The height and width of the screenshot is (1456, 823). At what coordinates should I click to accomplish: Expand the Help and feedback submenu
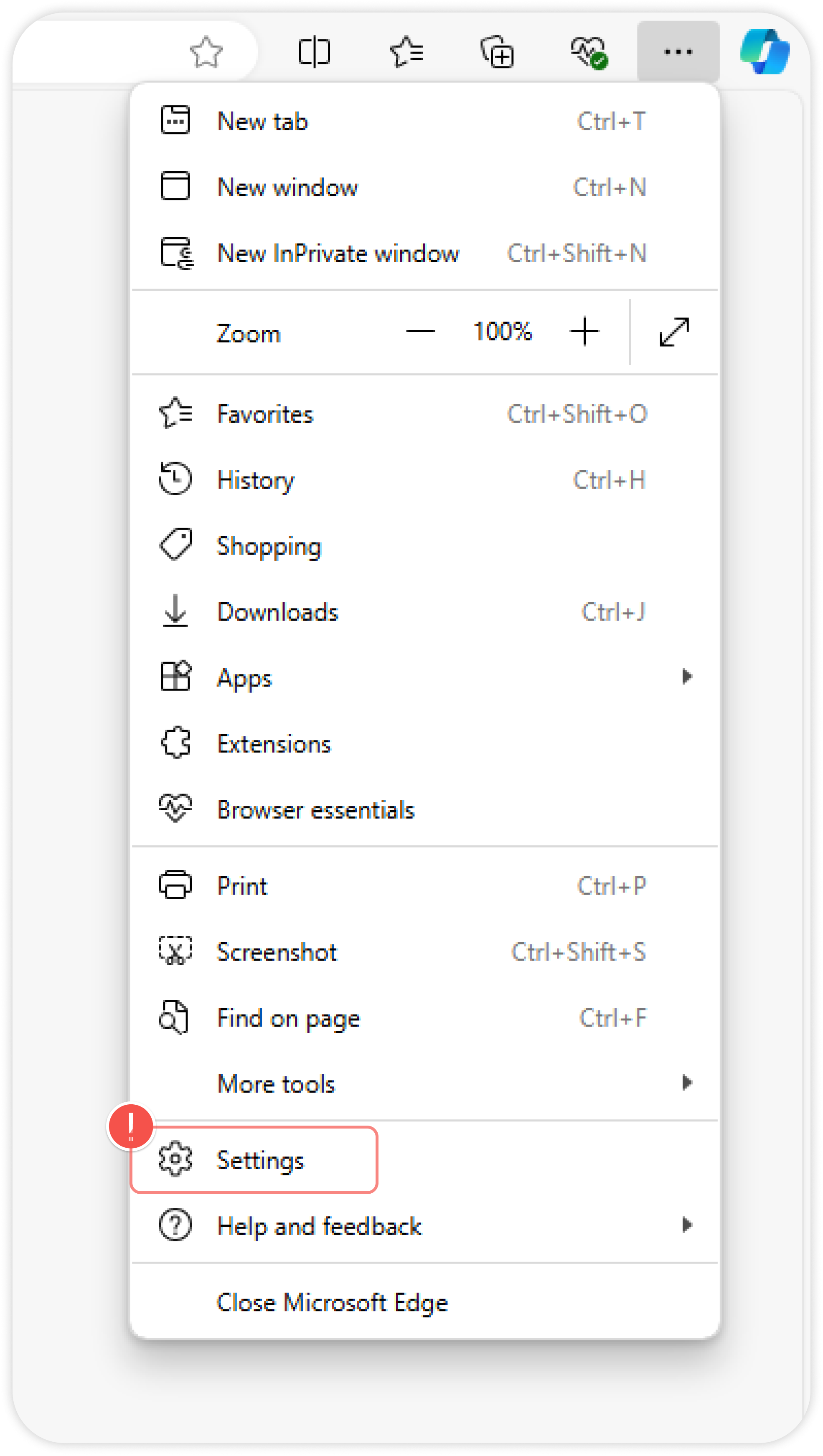click(x=687, y=1225)
